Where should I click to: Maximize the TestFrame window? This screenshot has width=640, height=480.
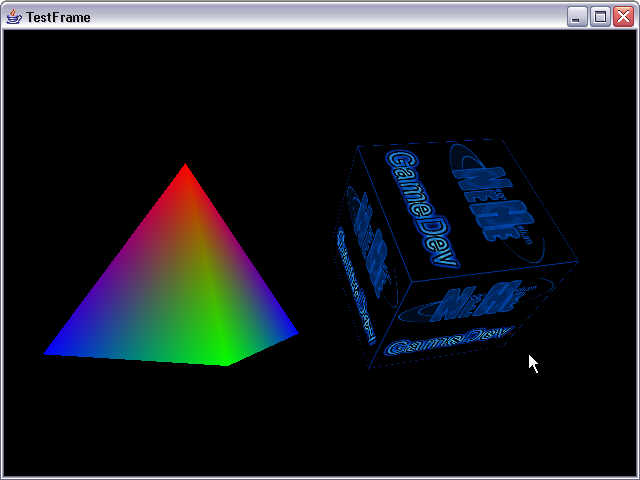point(600,17)
